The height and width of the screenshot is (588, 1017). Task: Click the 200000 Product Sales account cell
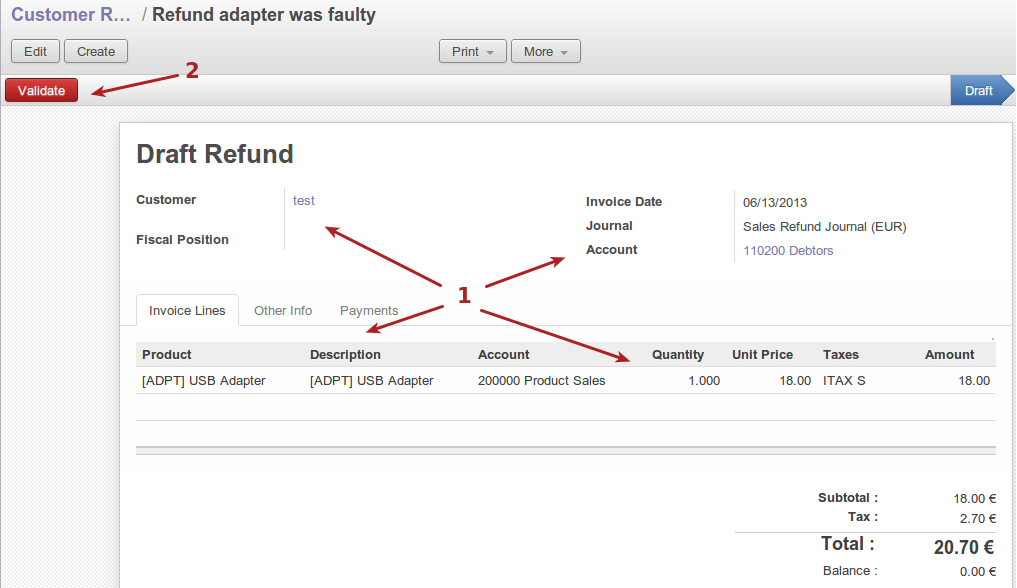point(541,380)
